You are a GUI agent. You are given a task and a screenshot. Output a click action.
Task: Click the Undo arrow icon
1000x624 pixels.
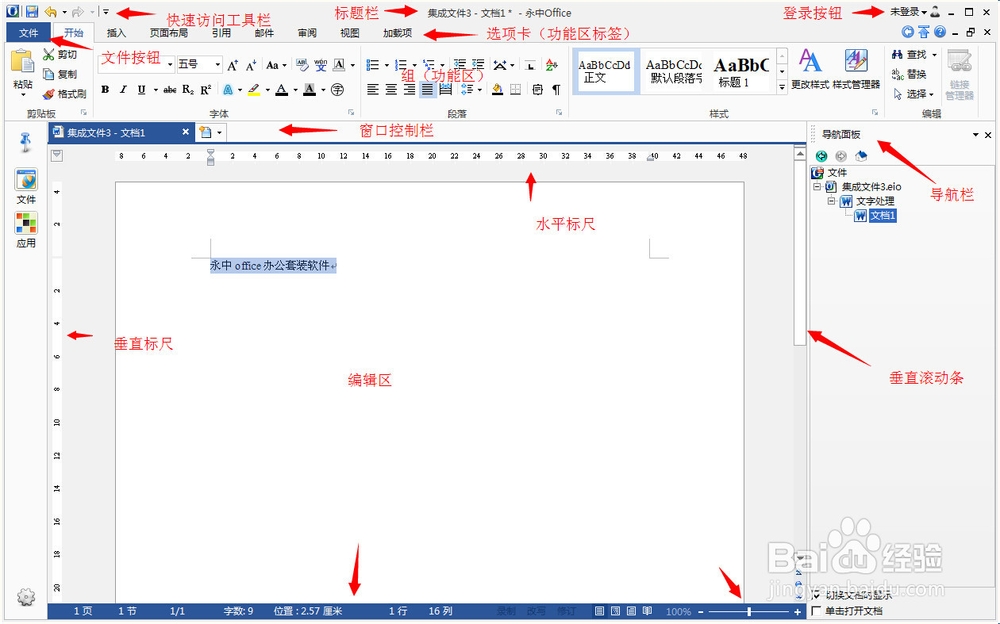point(50,11)
